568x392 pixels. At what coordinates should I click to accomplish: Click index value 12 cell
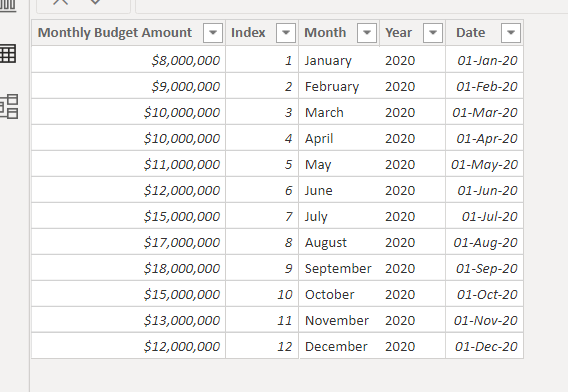click(262, 346)
